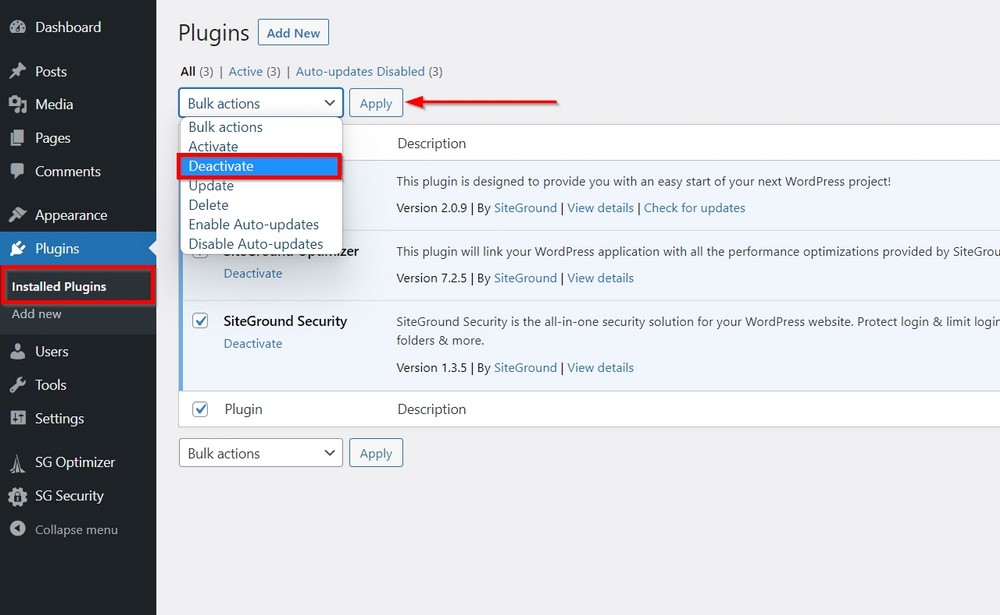The width and height of the screenshot is (1000, 615).
Task: Click SiteGround author link for version 2.0.9
Action: [x=526, y=208]
